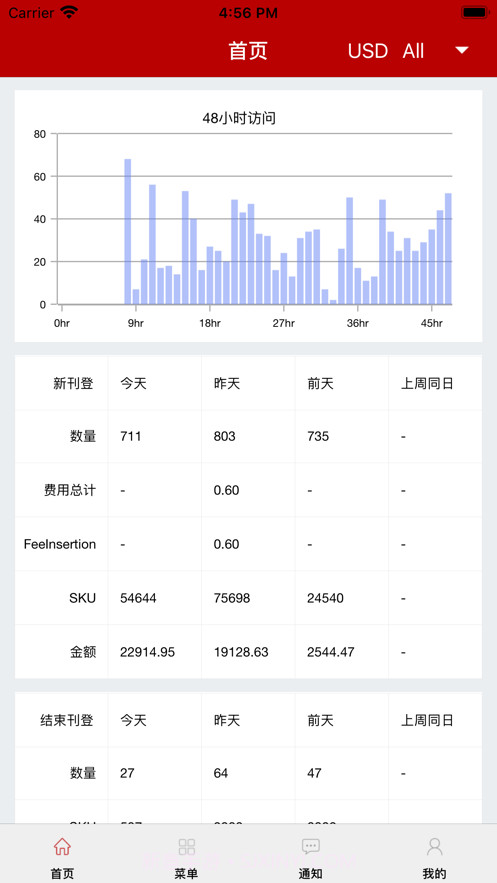
Task: Tap 上周同日 column in 新刊登 table
Action: pos(427,384)
